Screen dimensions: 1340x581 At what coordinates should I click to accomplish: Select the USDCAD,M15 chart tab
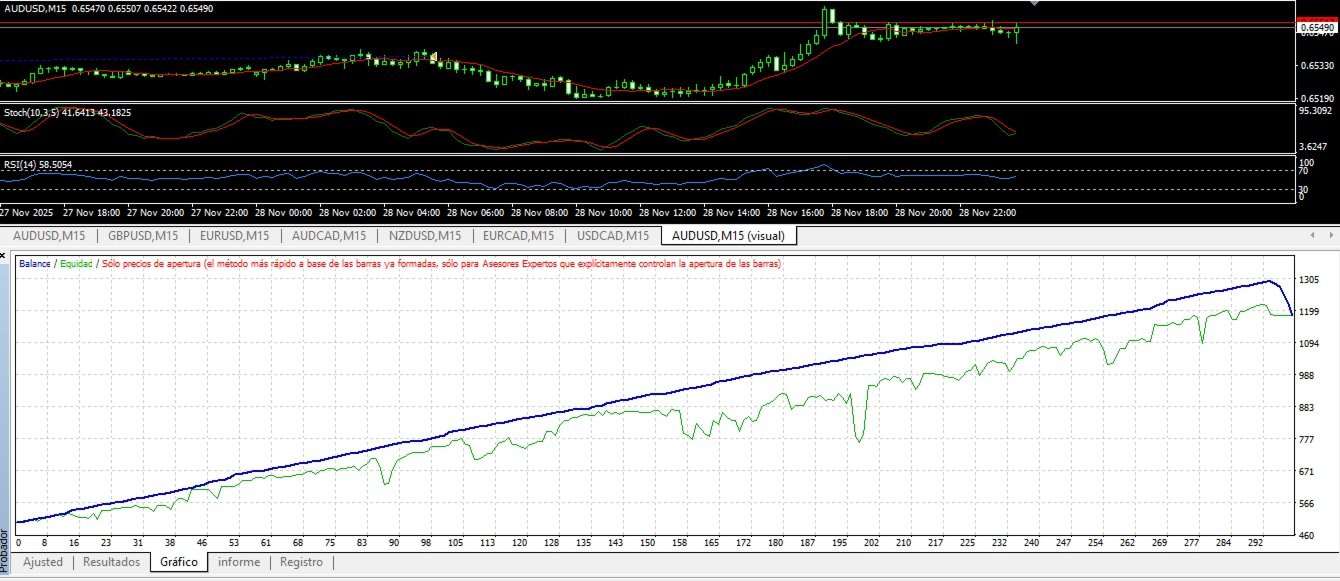point(611,236)
